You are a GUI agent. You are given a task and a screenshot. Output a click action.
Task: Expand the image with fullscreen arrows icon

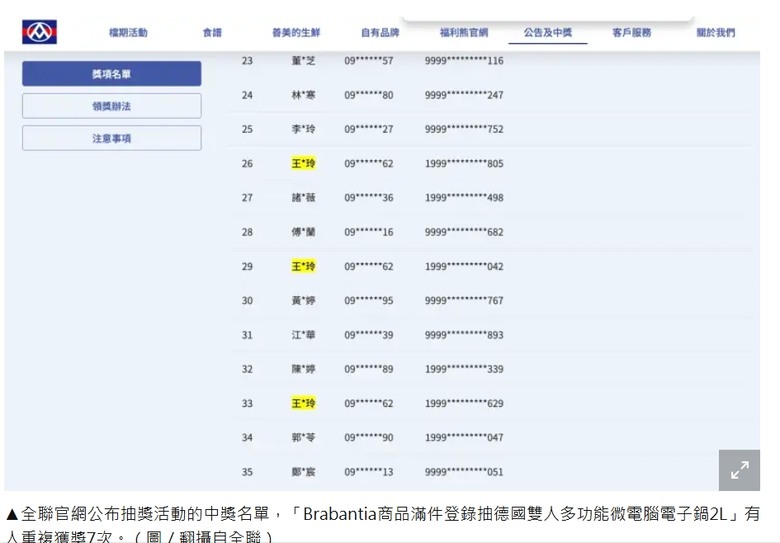[x=739, y=470]
